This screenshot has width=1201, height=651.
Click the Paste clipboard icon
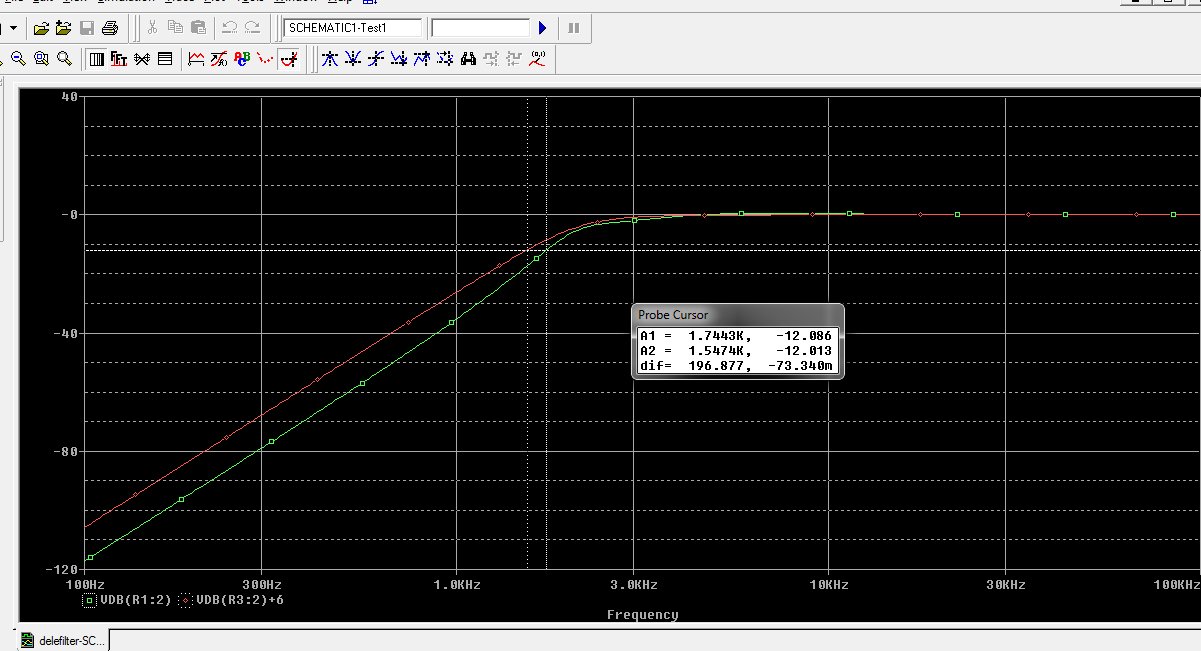[x=198, y=28]
